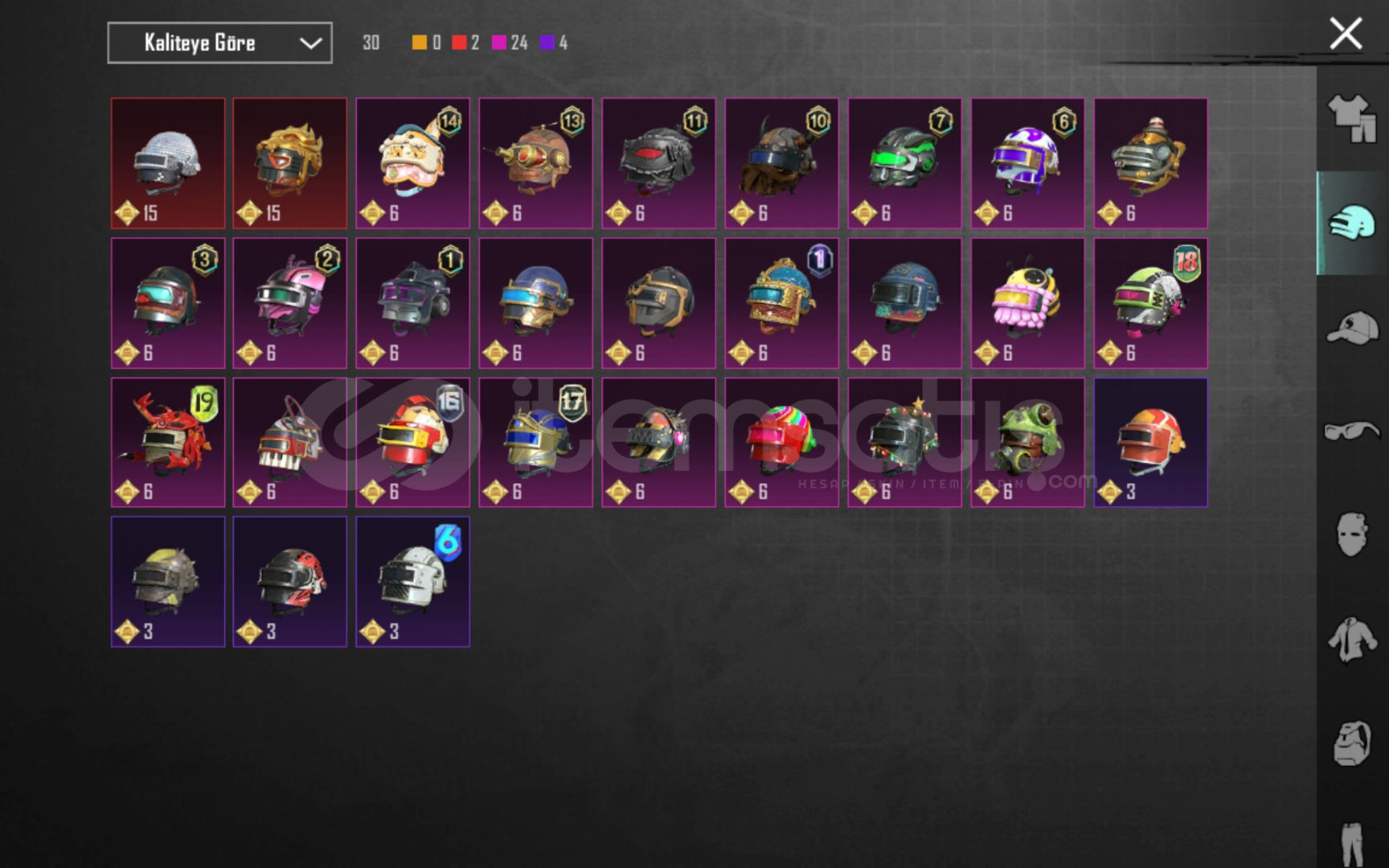
Task: Open the pants category icon
Action: coord(1352,844)
